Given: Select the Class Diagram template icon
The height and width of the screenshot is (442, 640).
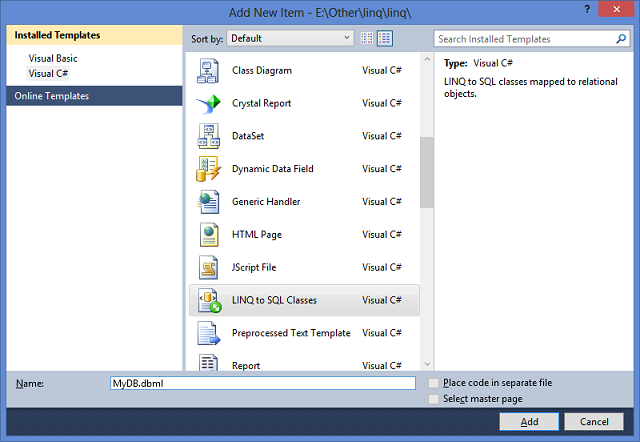Looking at the screenshot, I should 208,71.
